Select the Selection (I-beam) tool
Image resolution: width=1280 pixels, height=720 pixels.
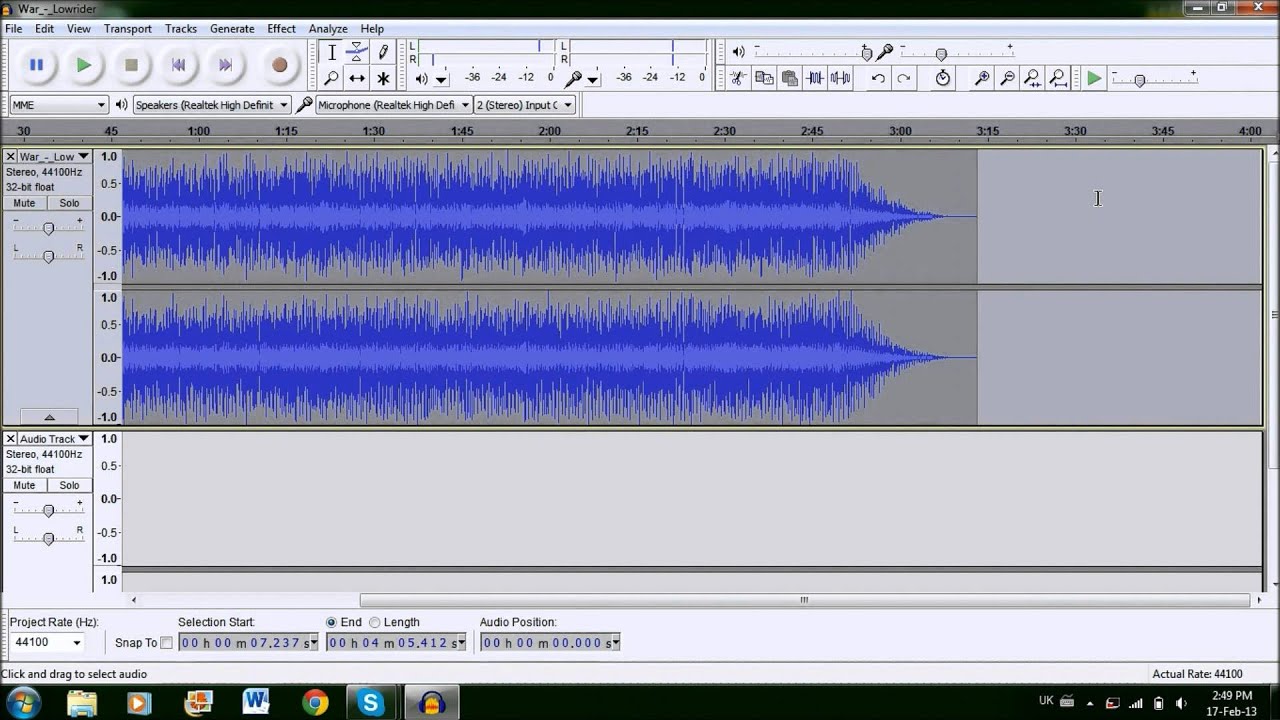332,53
